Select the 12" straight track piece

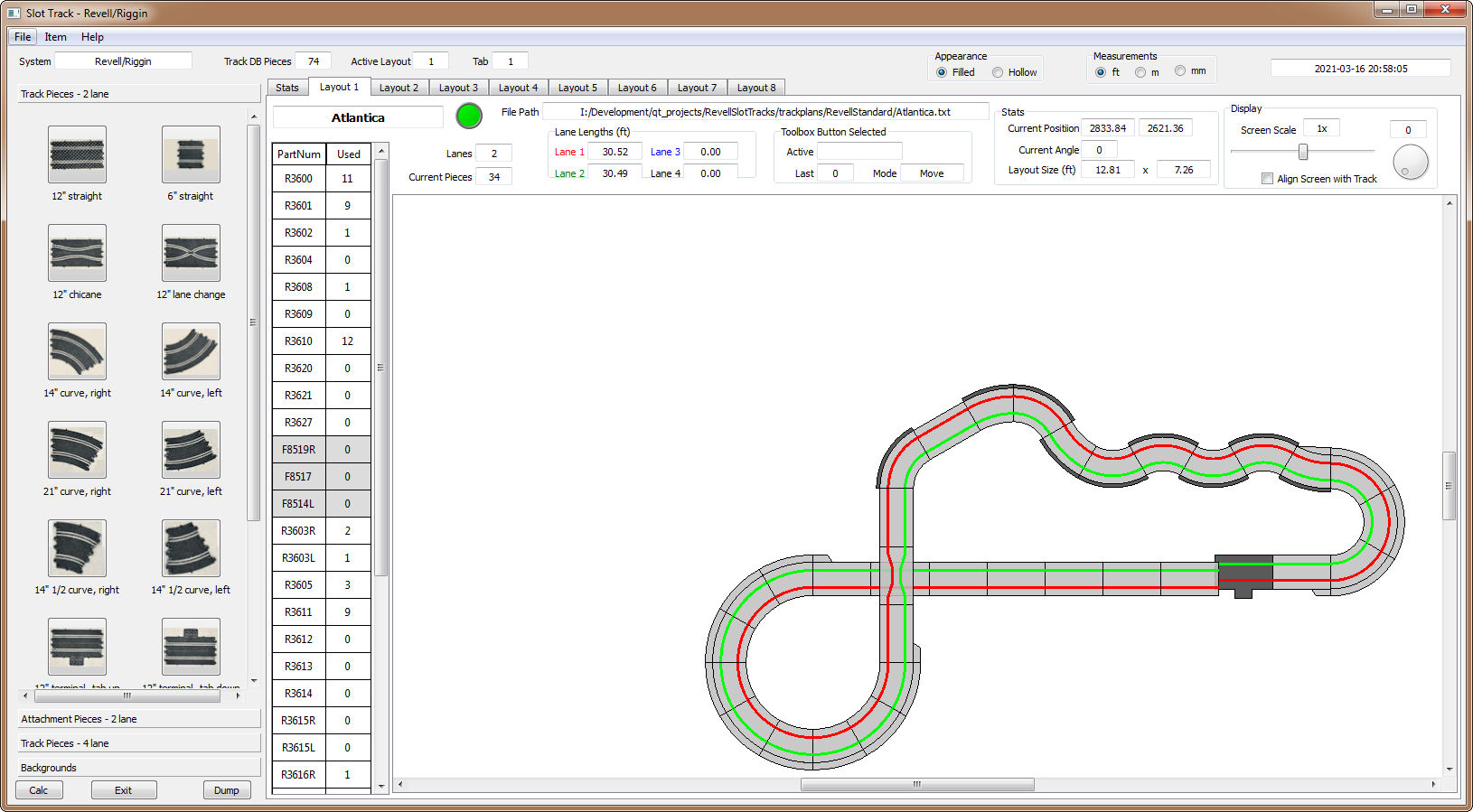coord(77,154)
